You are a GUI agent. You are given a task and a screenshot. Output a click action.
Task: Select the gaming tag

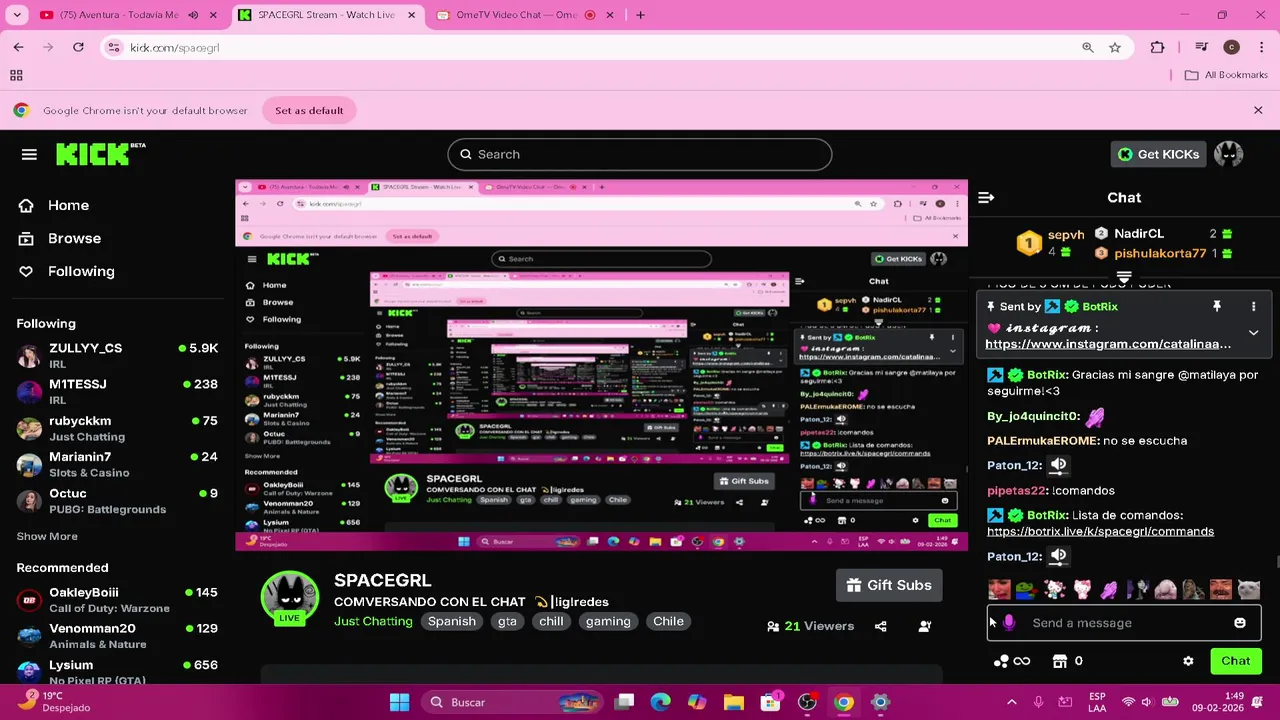click(608, 621)
